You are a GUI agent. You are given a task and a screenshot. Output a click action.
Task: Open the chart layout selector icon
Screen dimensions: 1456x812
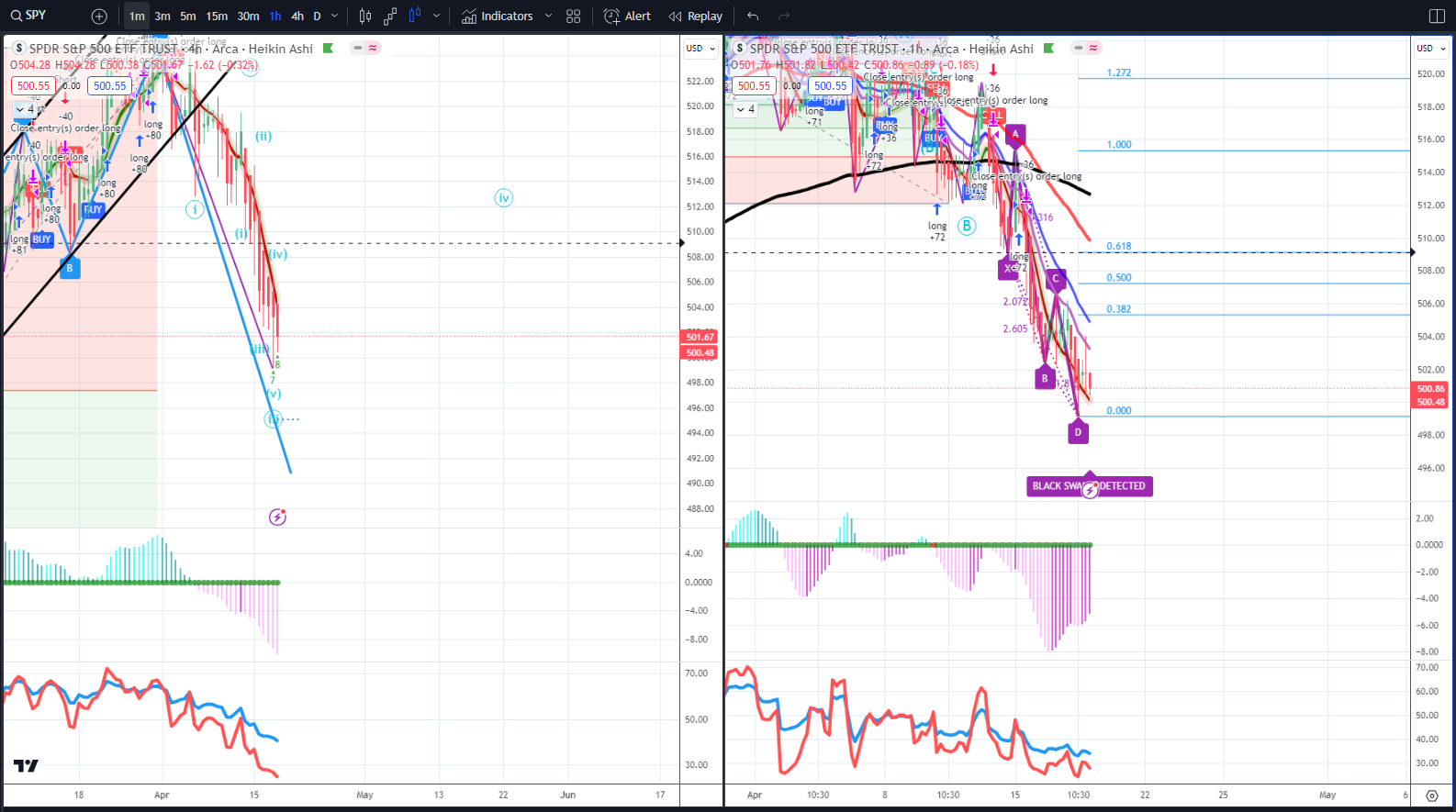tap(1437, 16)
